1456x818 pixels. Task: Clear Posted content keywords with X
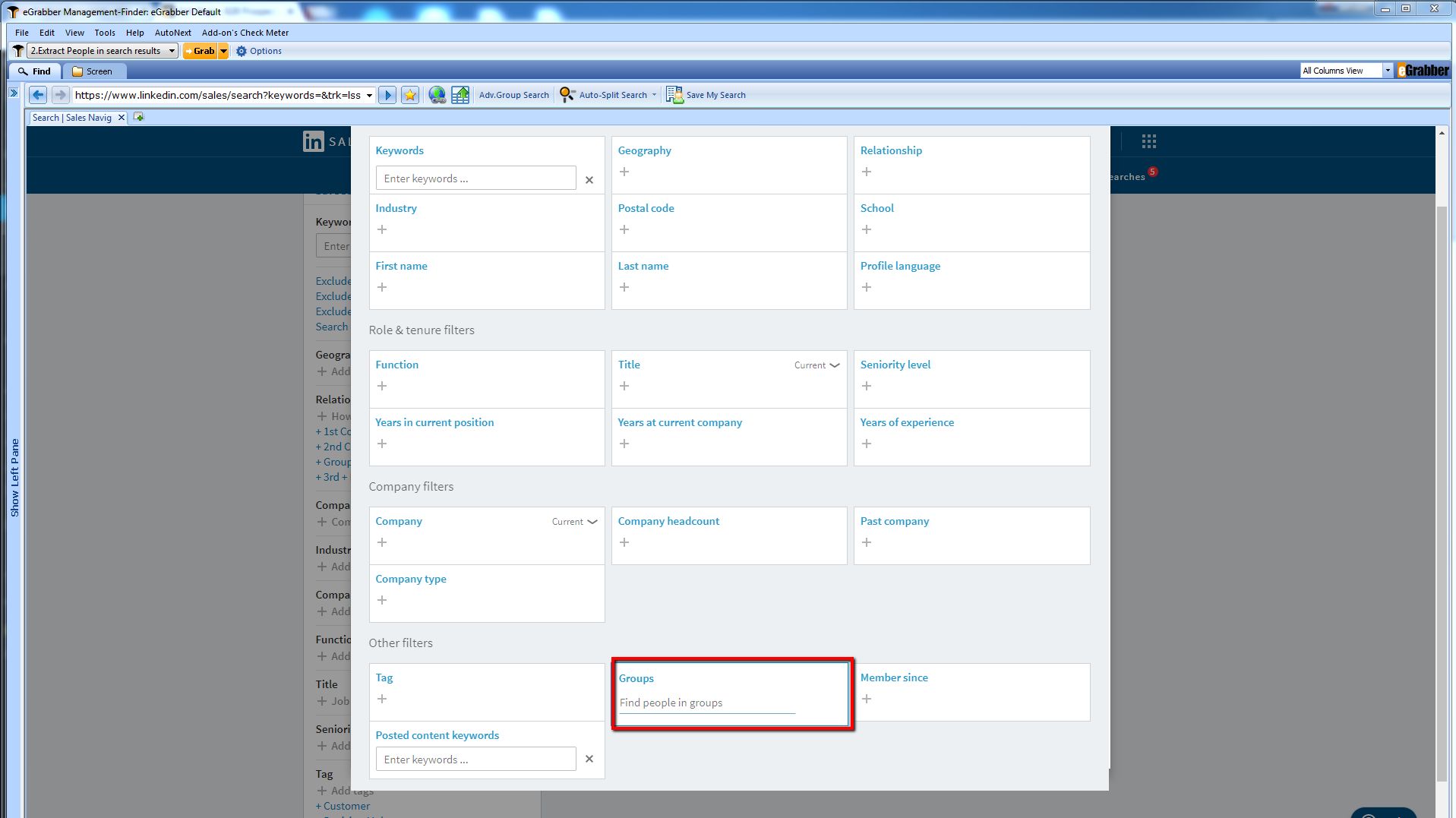(589, 759)
